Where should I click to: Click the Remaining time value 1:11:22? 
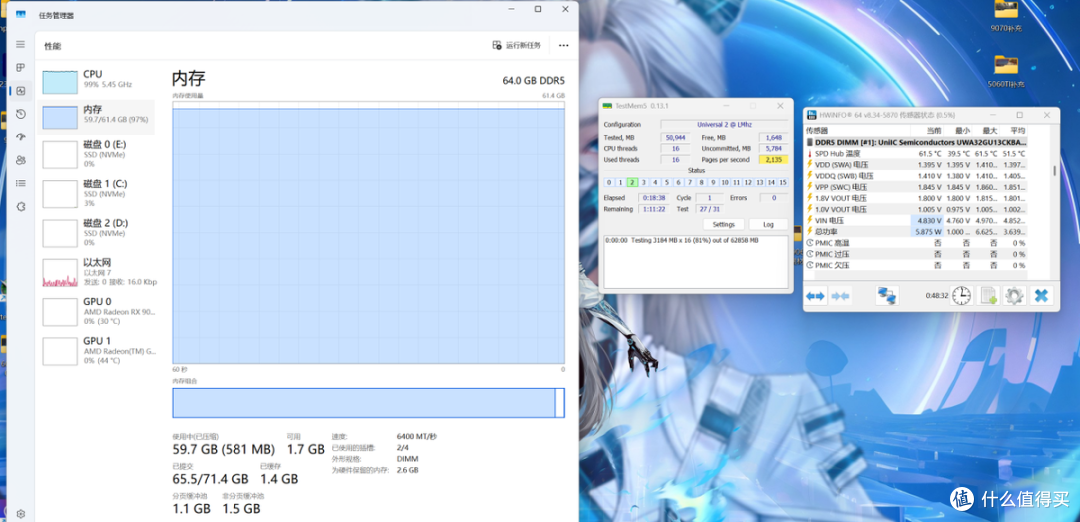tap(652, 209)
